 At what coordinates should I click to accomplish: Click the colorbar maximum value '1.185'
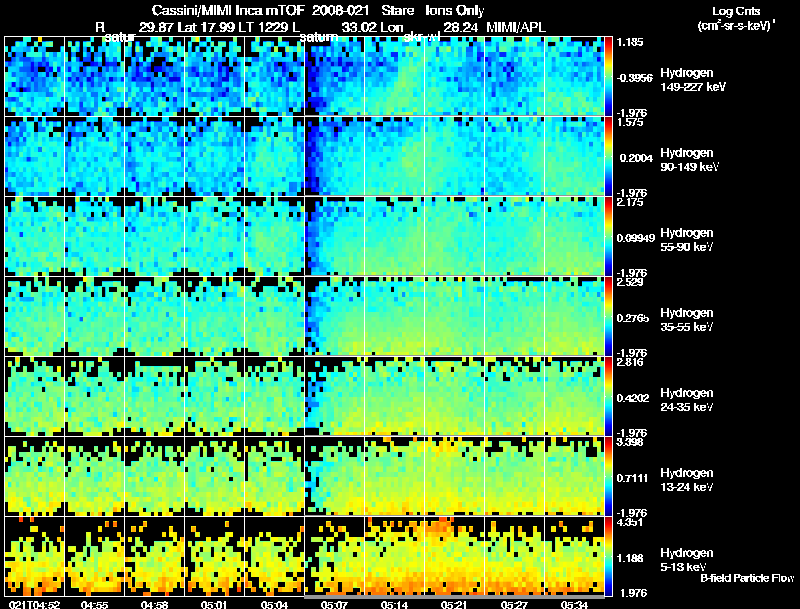coord(630,42)
